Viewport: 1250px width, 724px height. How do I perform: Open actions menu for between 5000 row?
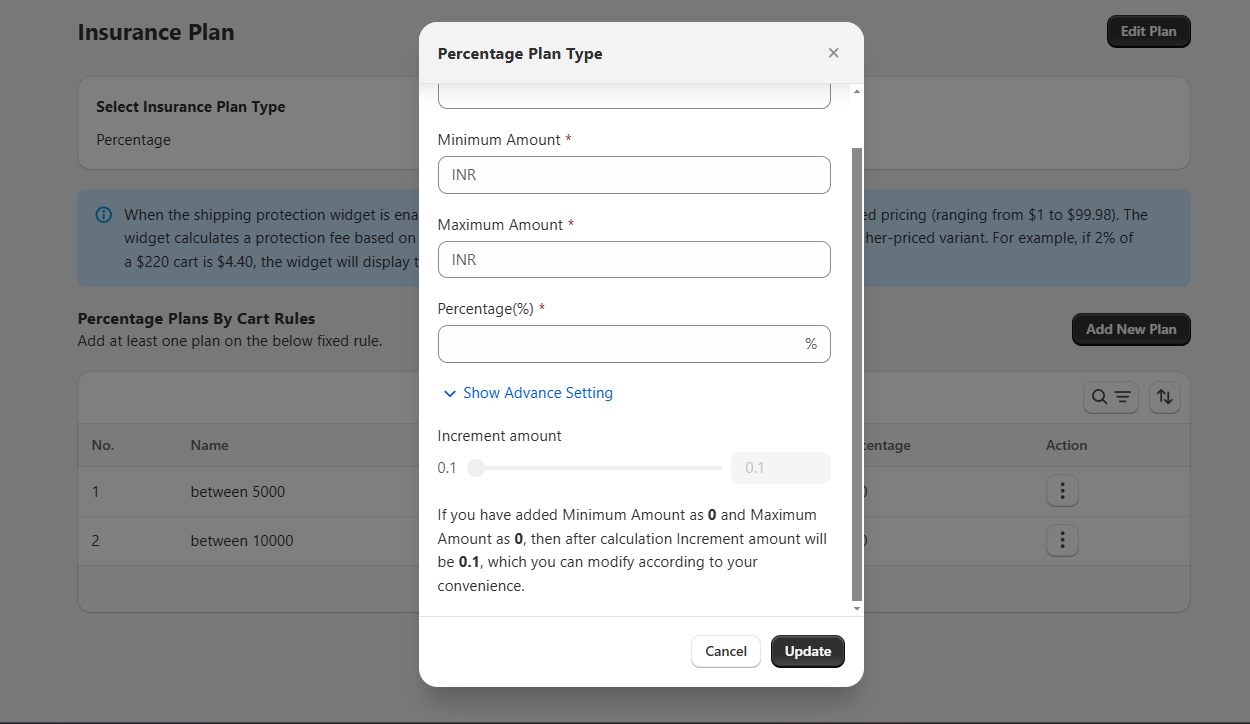coord(1062,491)
